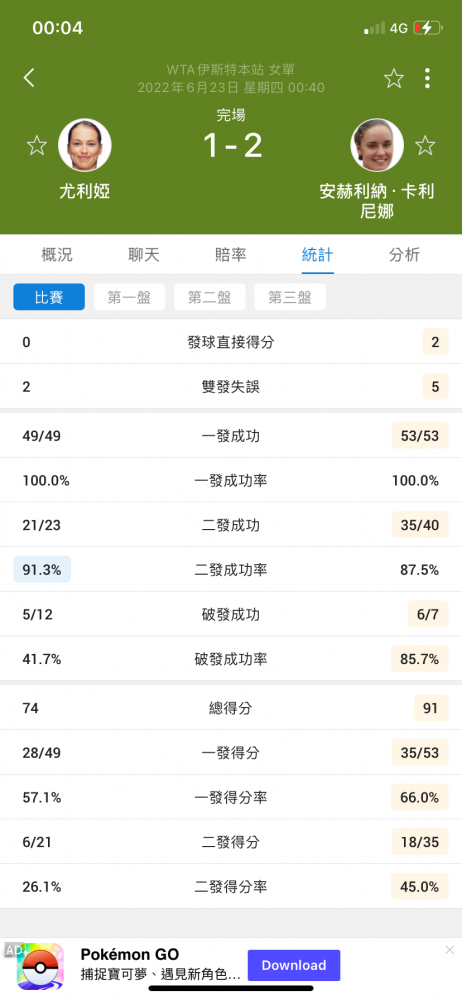Favorite this match with top star
Viewport: 462px width, 1000px height.
click(x=394, y=78)
